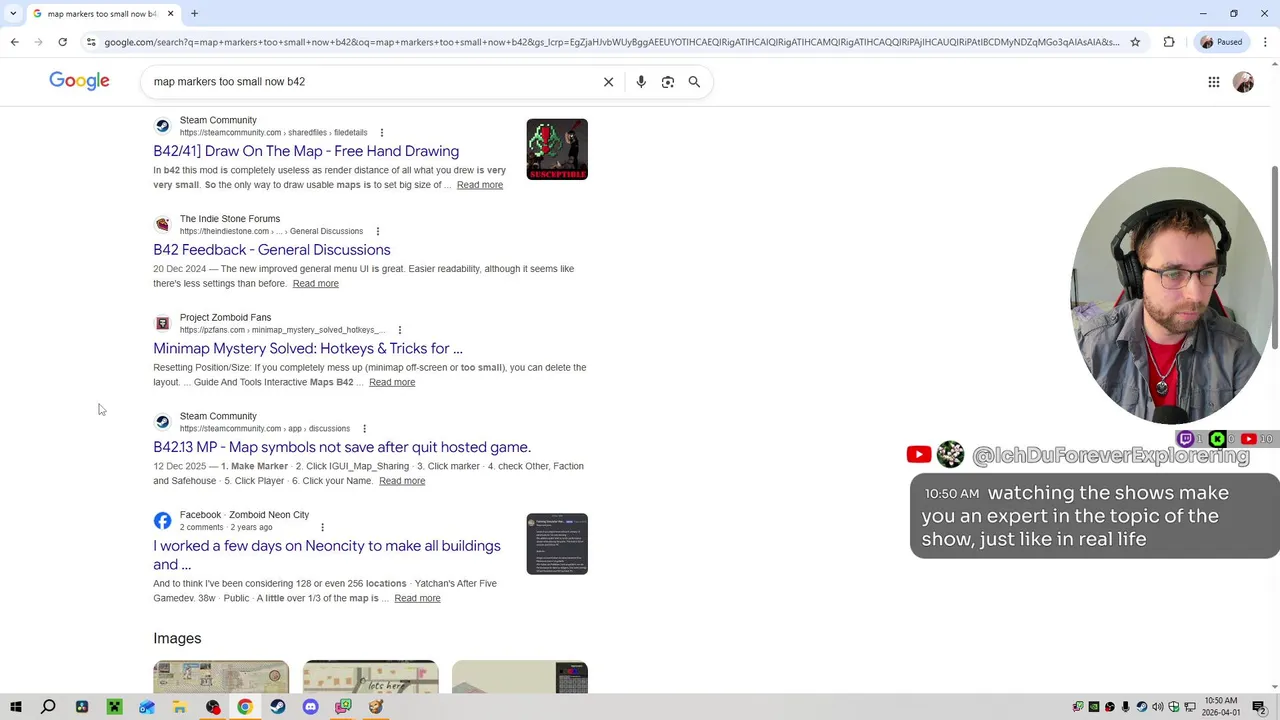The width and height of the screenshot is (1280, 720).
Task: Bookmark this page with the star icon
Action: coord(1135,42)
